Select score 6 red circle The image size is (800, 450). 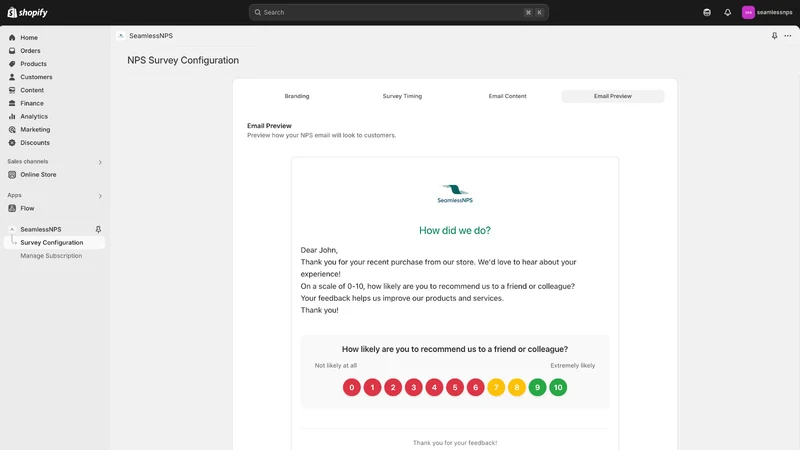[x=476, y=387]
